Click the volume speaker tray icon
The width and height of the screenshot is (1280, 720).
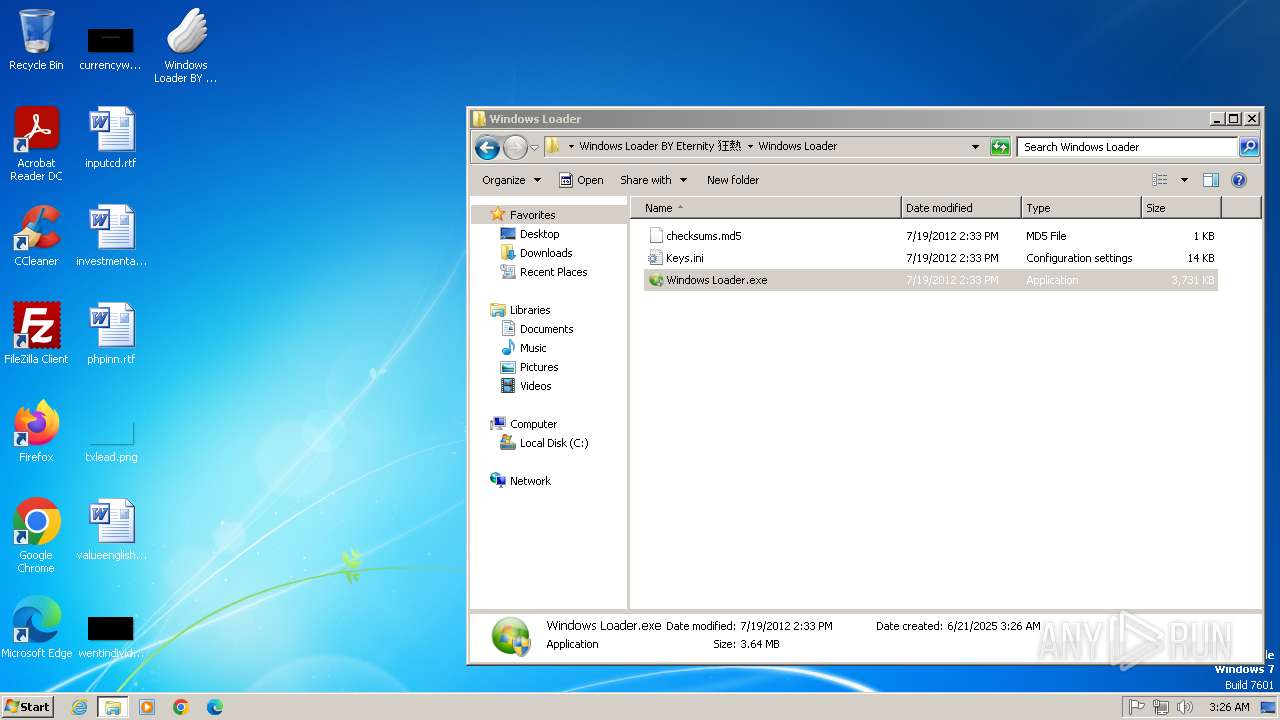point(1185,707)
